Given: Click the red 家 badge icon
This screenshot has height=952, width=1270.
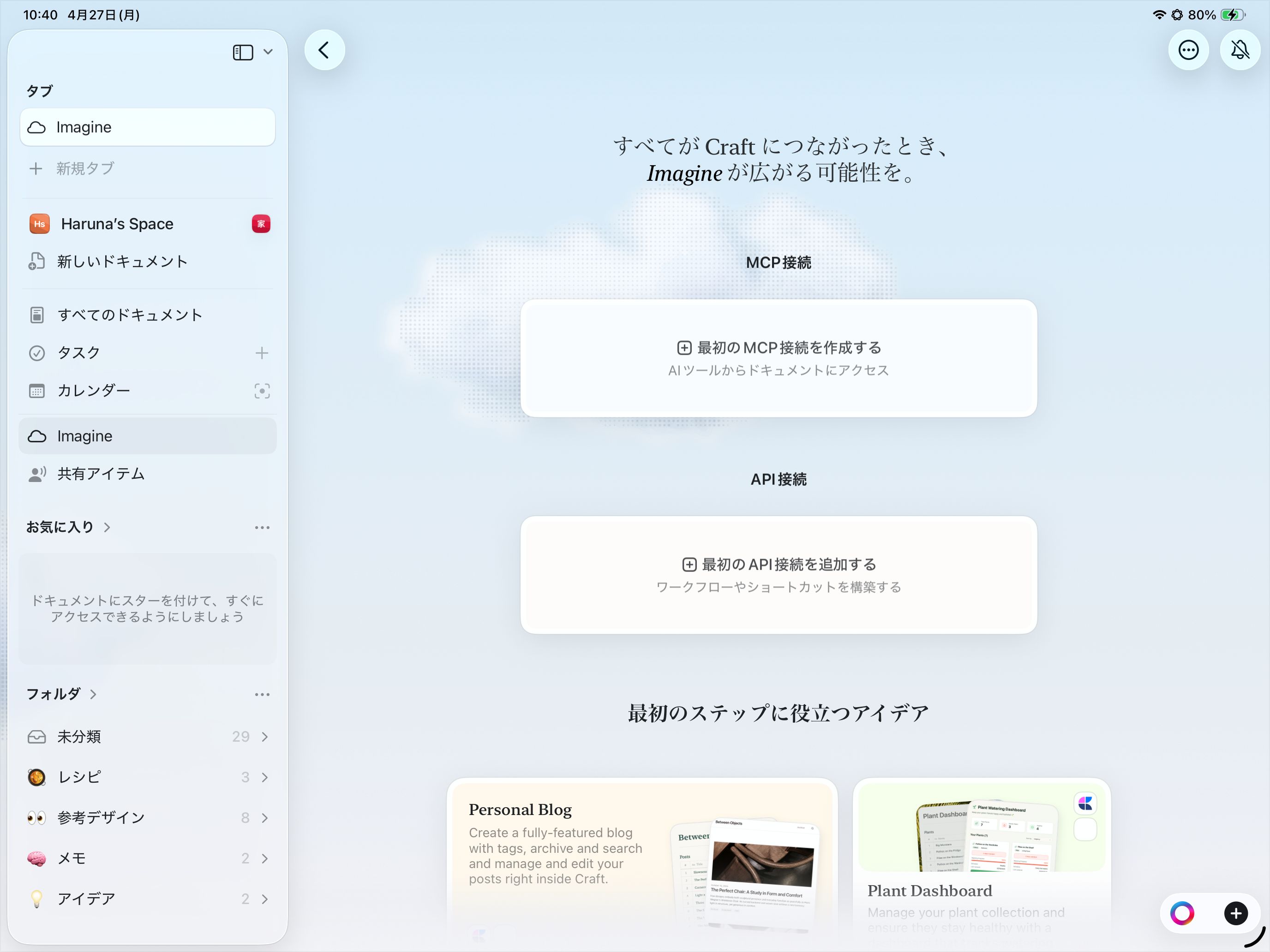Looking at the screenshot, I should (261, 224).
